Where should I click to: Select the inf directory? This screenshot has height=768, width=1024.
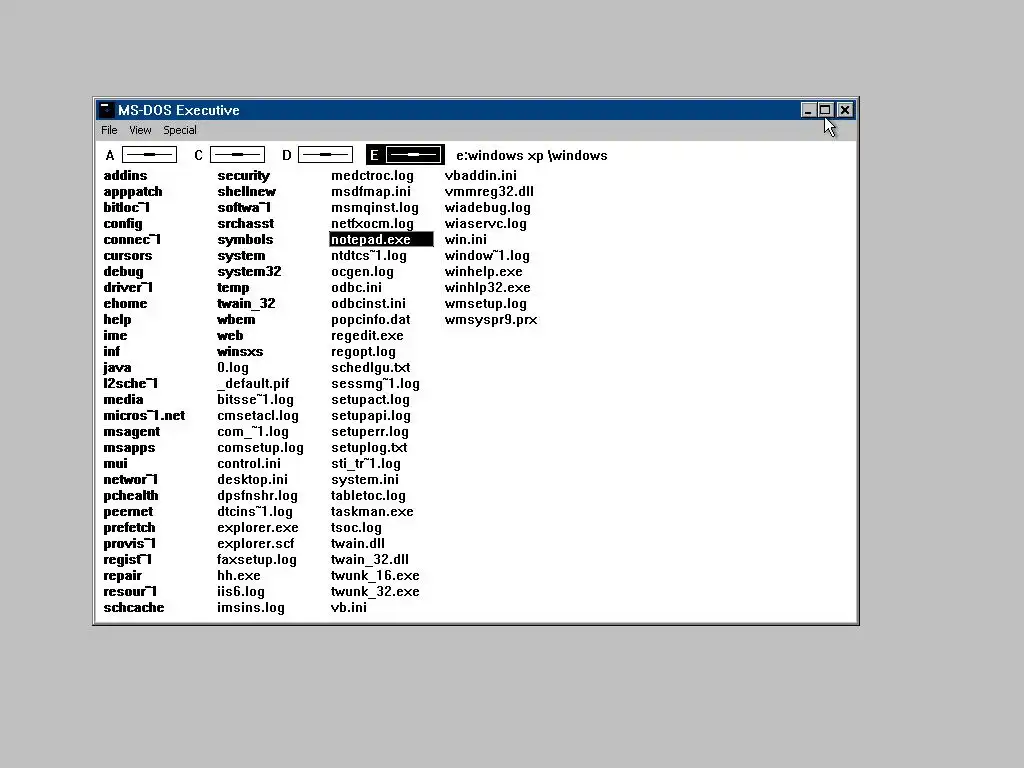point(112,351)
